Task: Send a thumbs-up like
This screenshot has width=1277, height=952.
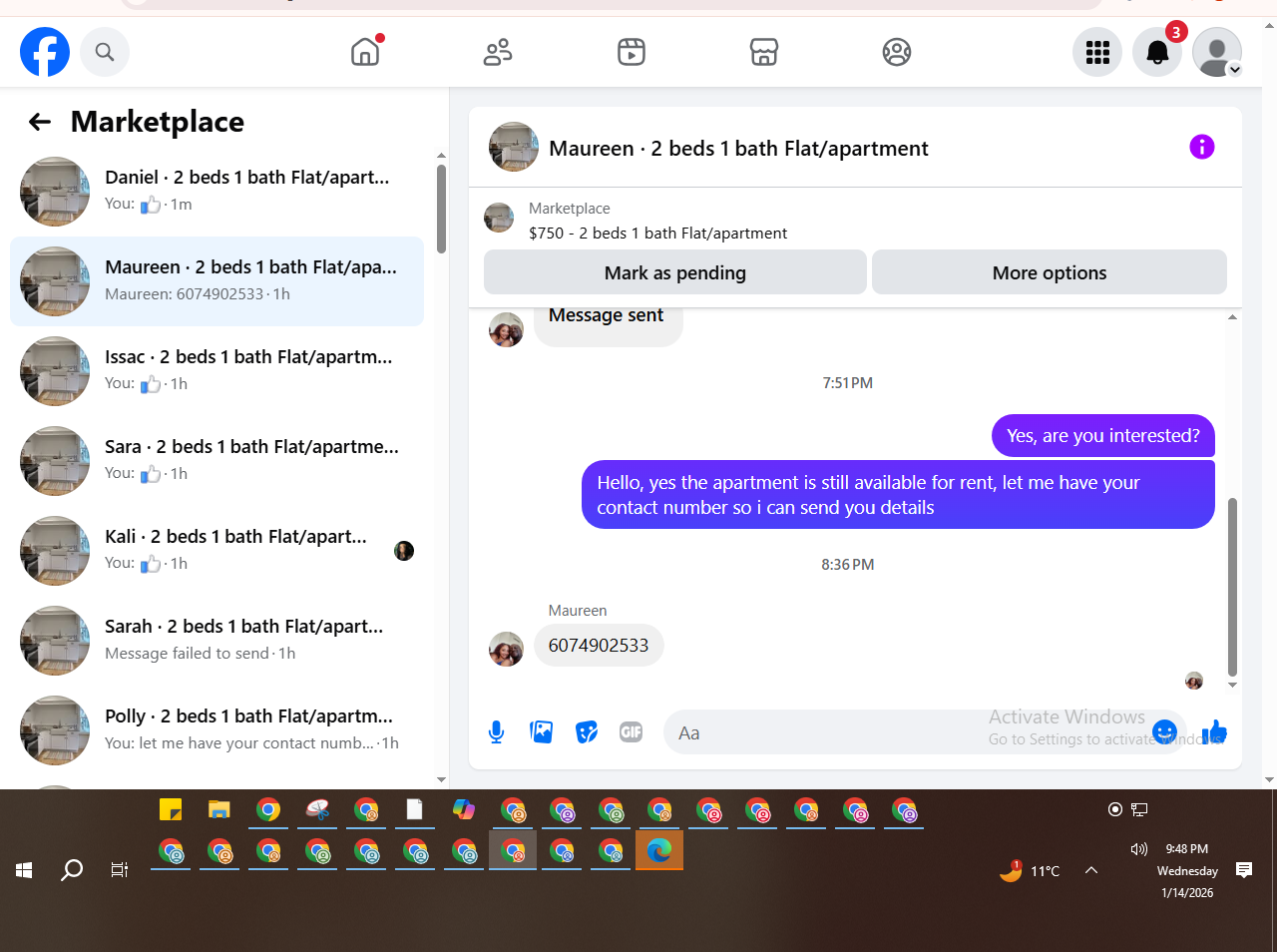Action: click(x=1214, y=732)
